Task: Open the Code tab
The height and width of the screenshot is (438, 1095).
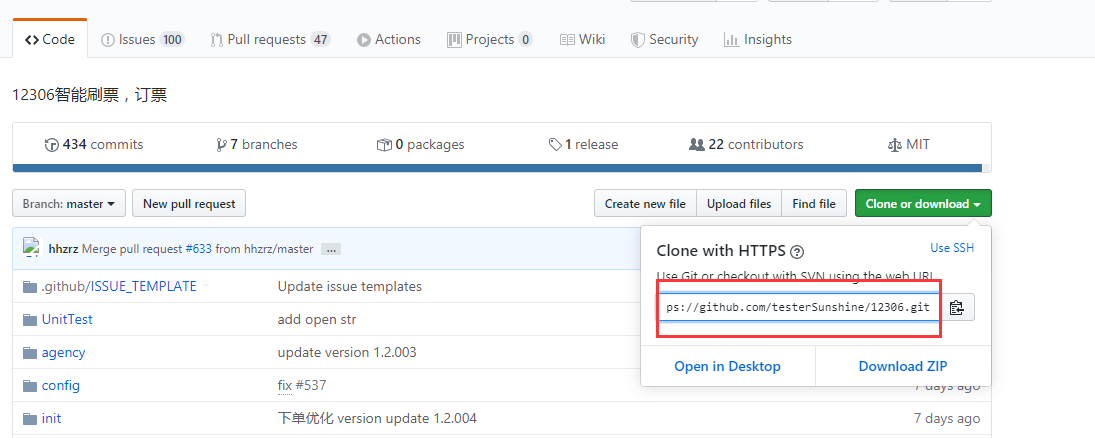Action: [x=50, y=39]
